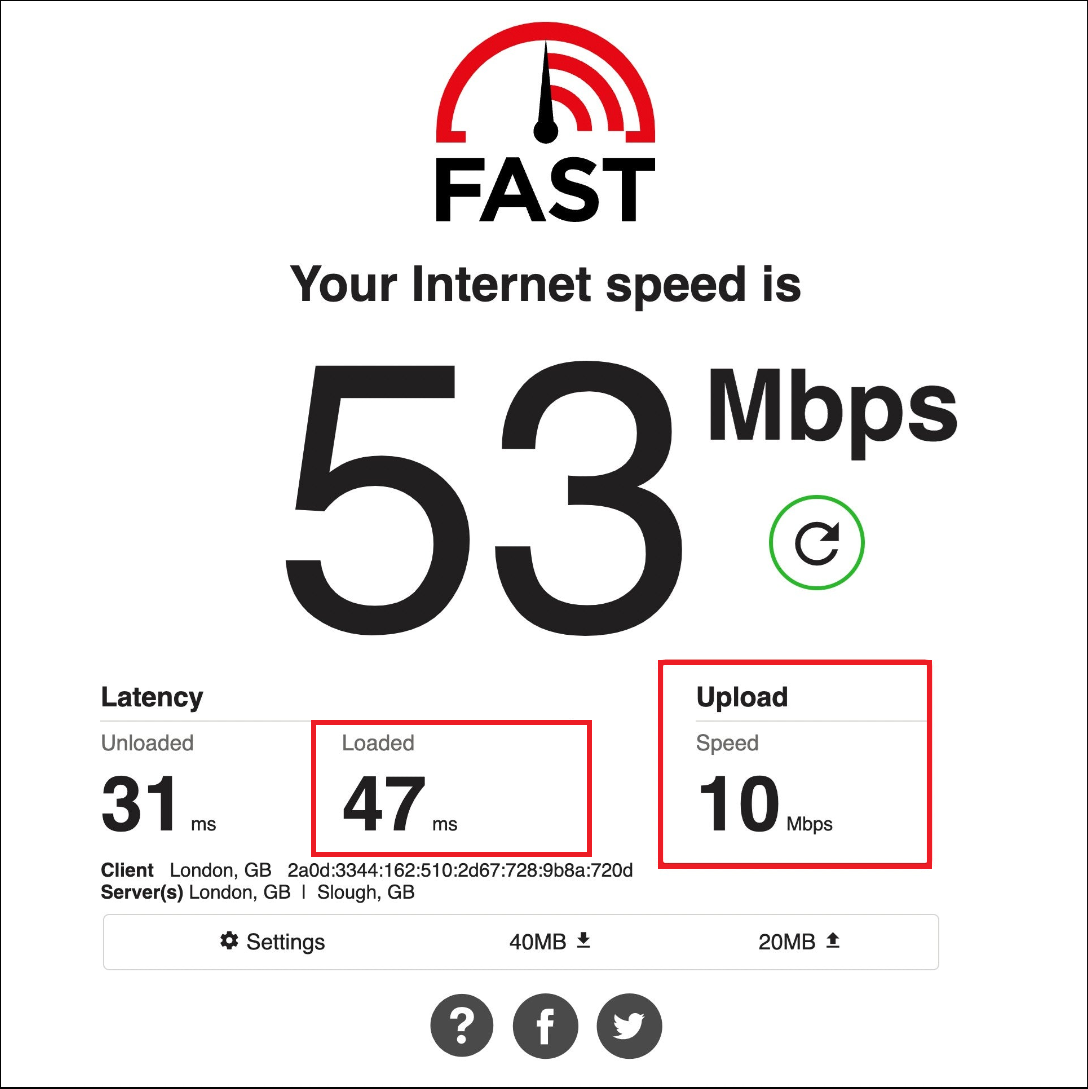Open the help question mark icon

pyautogui.click(x=462, y=1025)
